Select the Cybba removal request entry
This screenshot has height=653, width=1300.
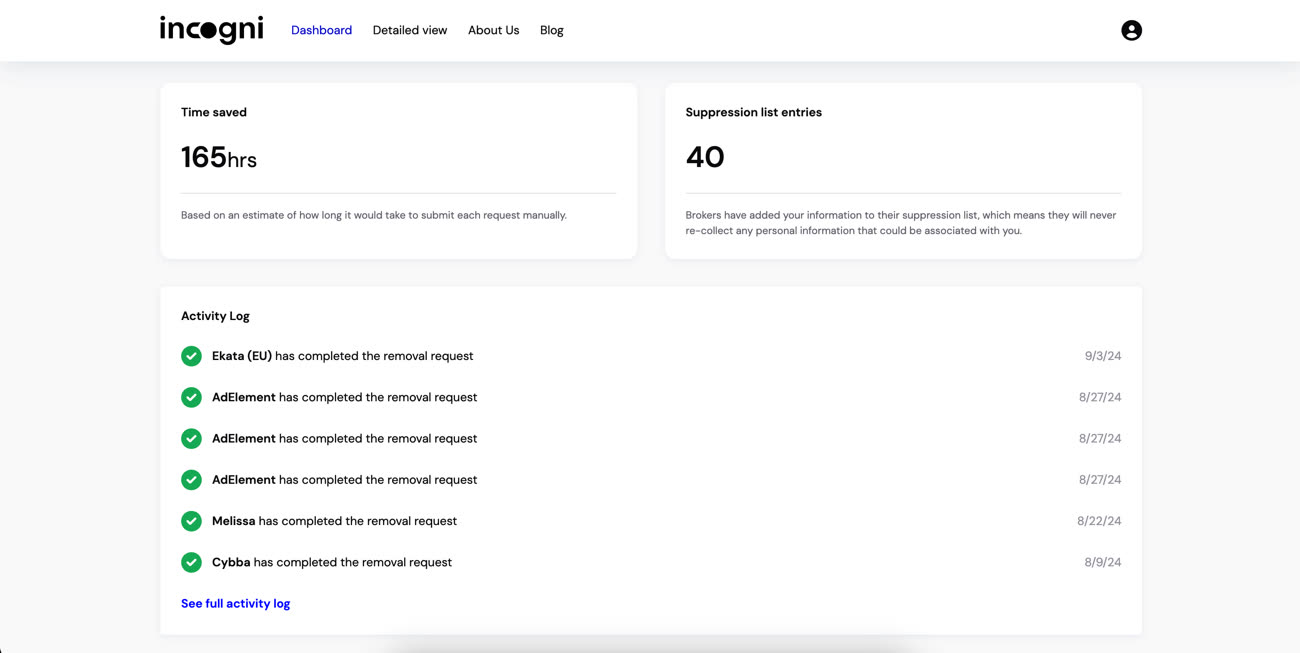click(x=332, y=562)
